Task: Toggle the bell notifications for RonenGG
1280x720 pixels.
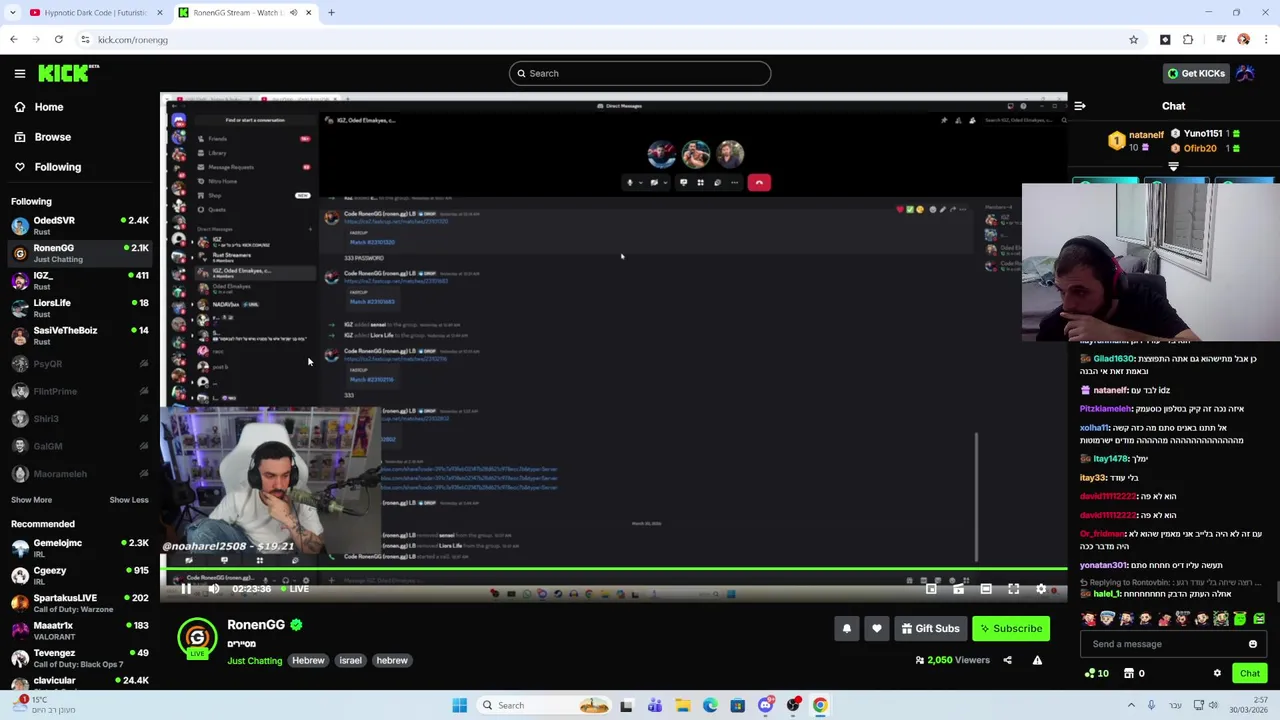Action: point(847,628)
